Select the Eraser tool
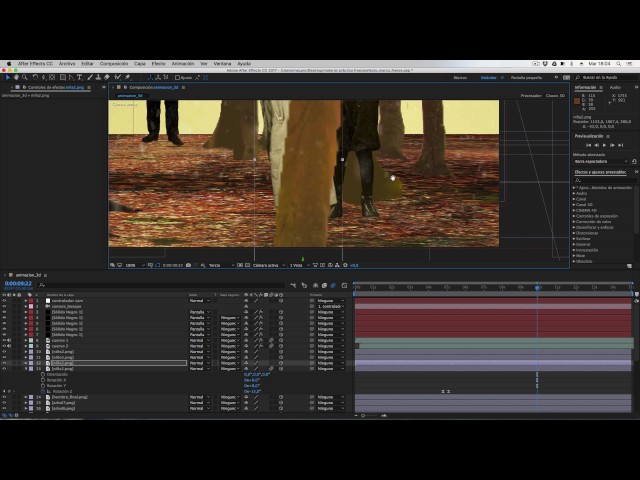The width and height of the screenshot is (640, 480). coord(107,77)
